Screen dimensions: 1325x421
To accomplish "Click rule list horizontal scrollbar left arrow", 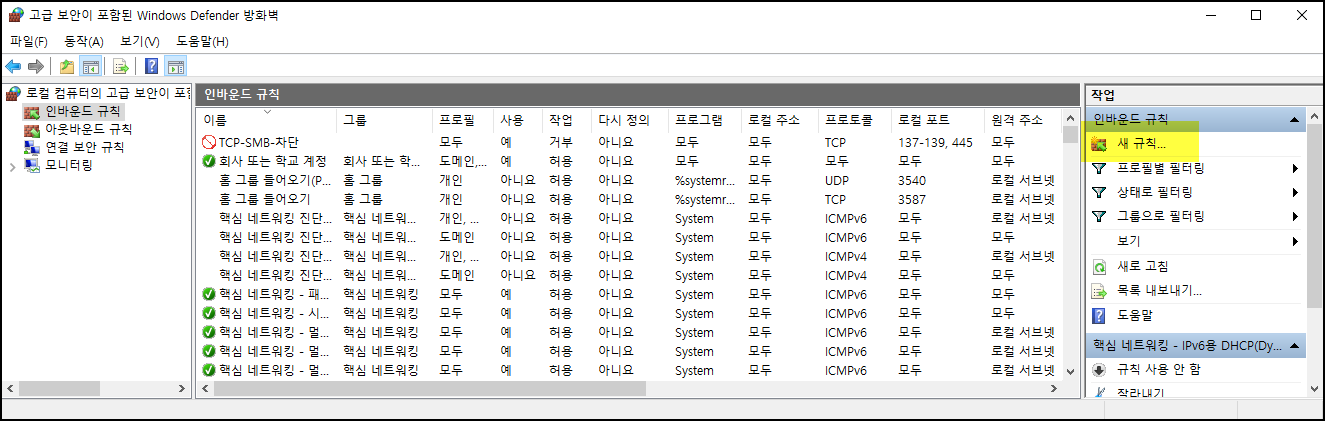I will click(x=205, y=388).
